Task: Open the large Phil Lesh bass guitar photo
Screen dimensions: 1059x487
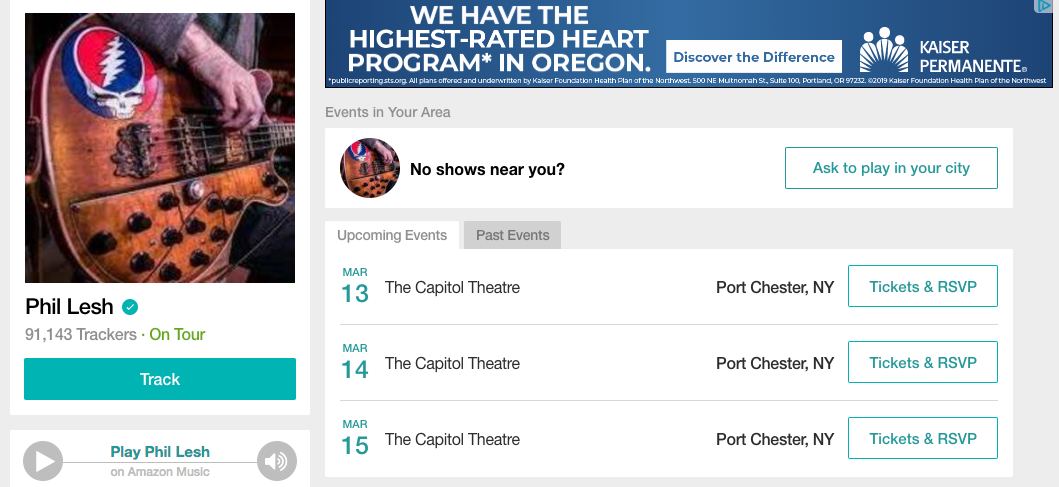Action: [160, 148]
